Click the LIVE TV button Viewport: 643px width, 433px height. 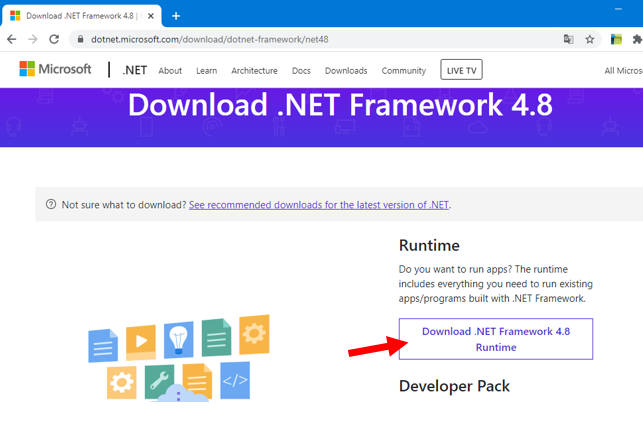[x=461, y=70]
